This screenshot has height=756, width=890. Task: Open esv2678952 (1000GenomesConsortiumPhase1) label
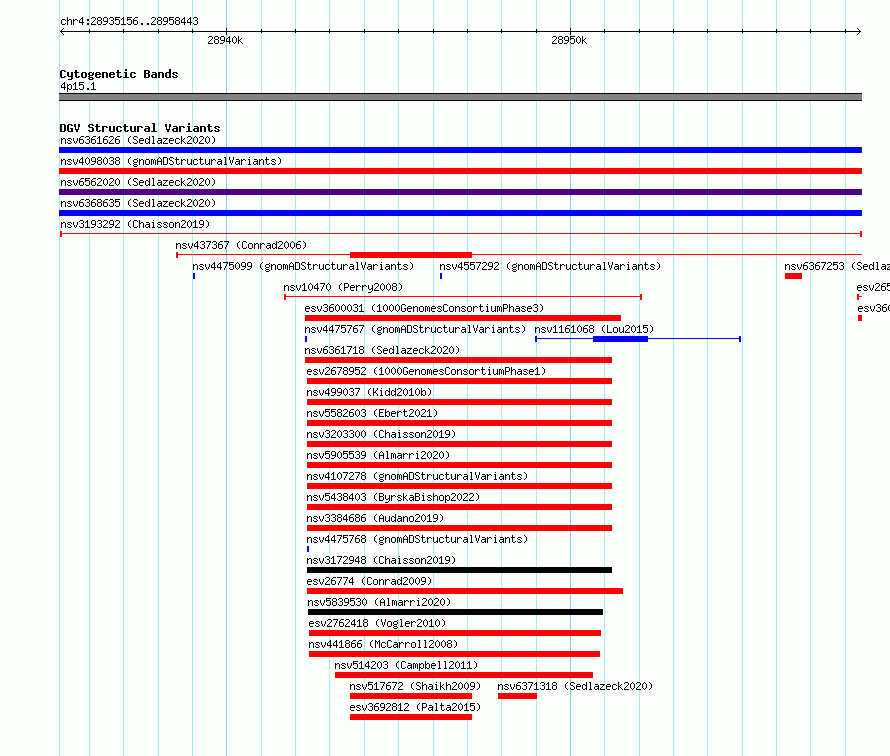pos(426,371)
